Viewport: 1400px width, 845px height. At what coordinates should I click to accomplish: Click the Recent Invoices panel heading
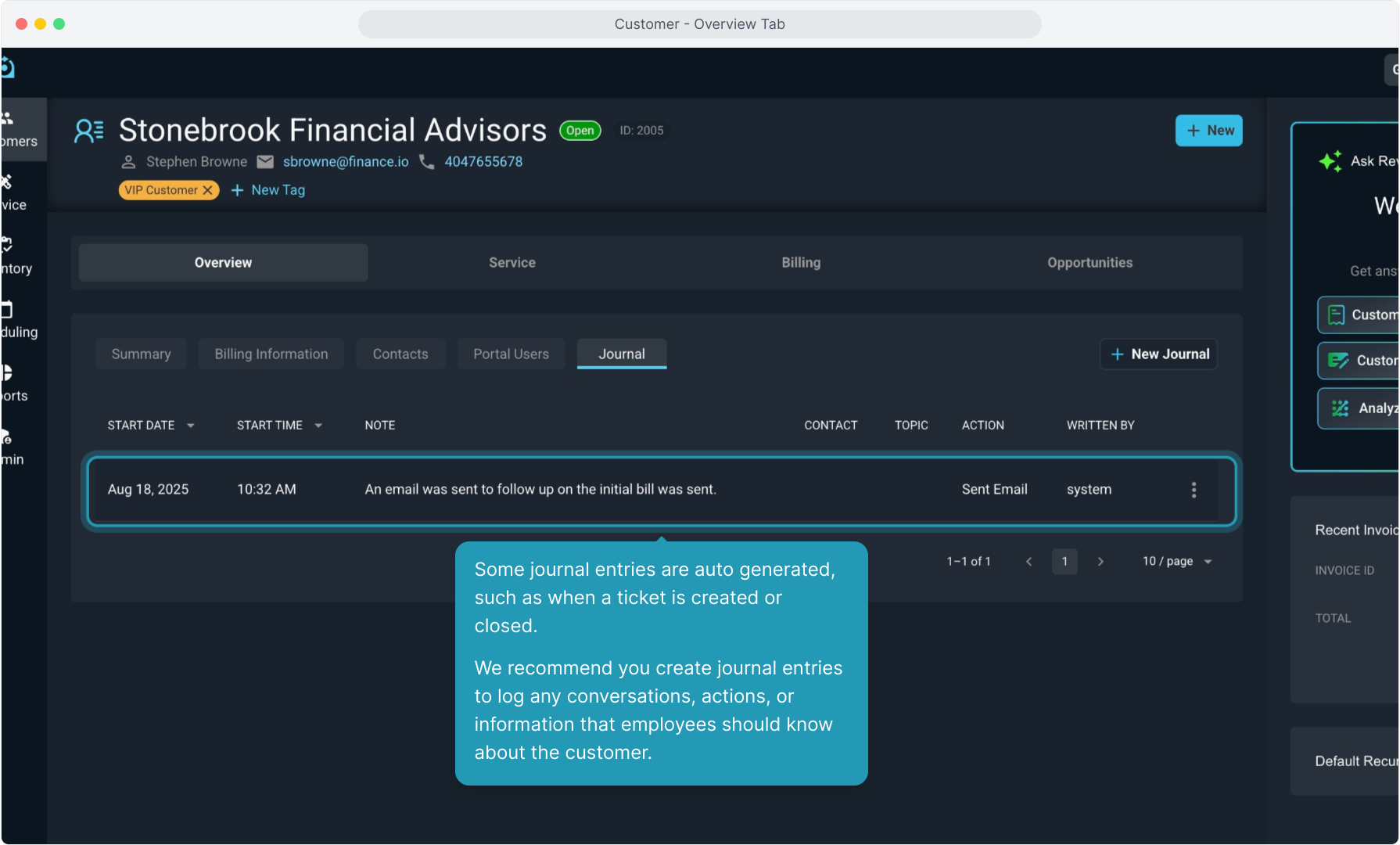click(x=1357, y=530)
